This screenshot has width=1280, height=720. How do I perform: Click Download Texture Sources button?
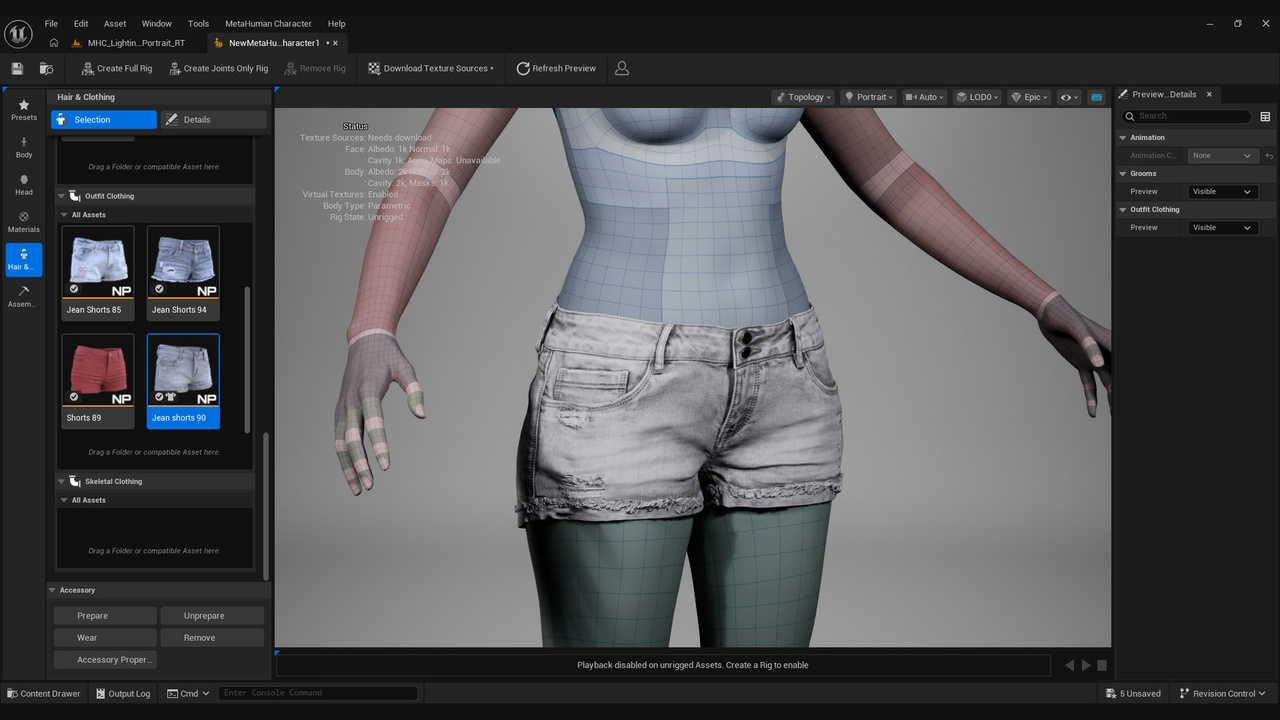(x=430, y=68)
